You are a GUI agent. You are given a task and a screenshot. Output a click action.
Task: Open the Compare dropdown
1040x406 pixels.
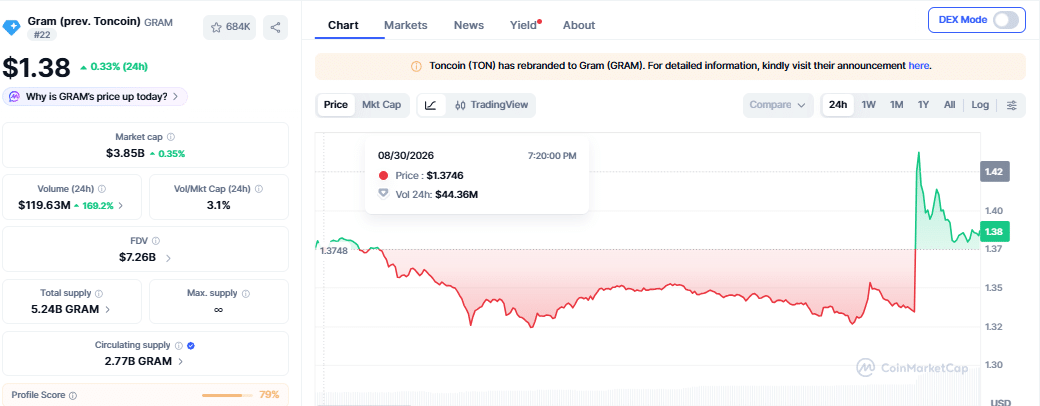(x=778, y=105)
